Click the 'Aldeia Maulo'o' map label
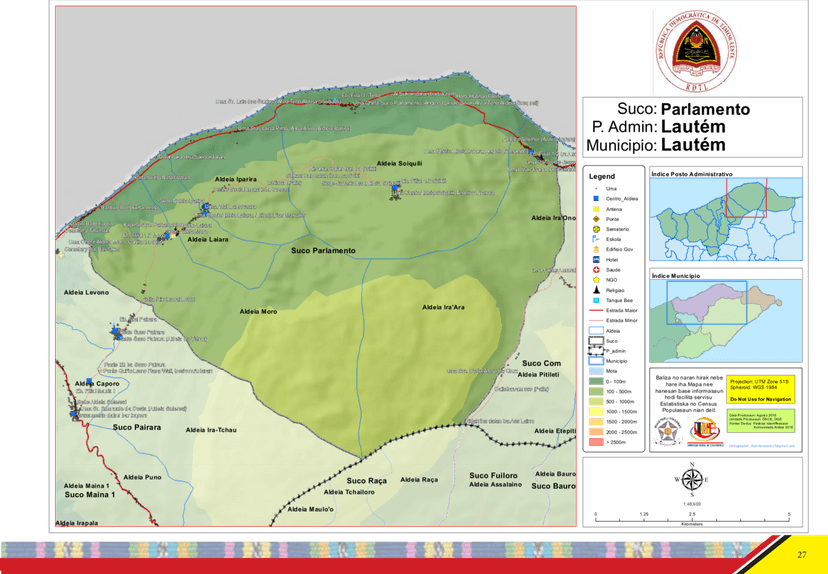 (x=310, y=509)
